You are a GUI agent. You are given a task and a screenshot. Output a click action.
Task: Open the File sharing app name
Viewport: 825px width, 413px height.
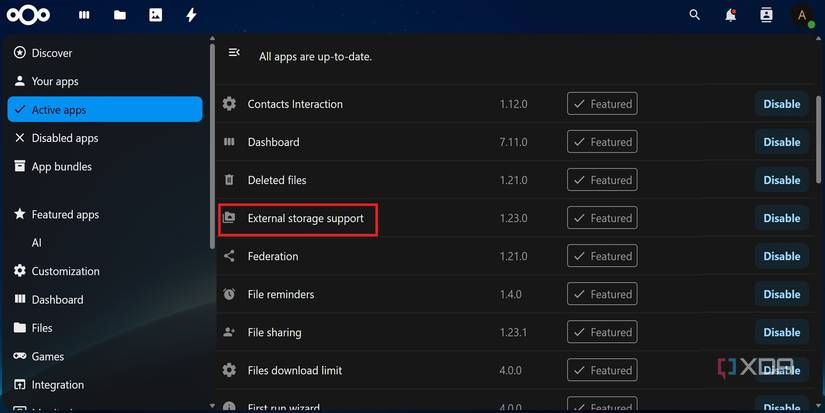[275, 333]
